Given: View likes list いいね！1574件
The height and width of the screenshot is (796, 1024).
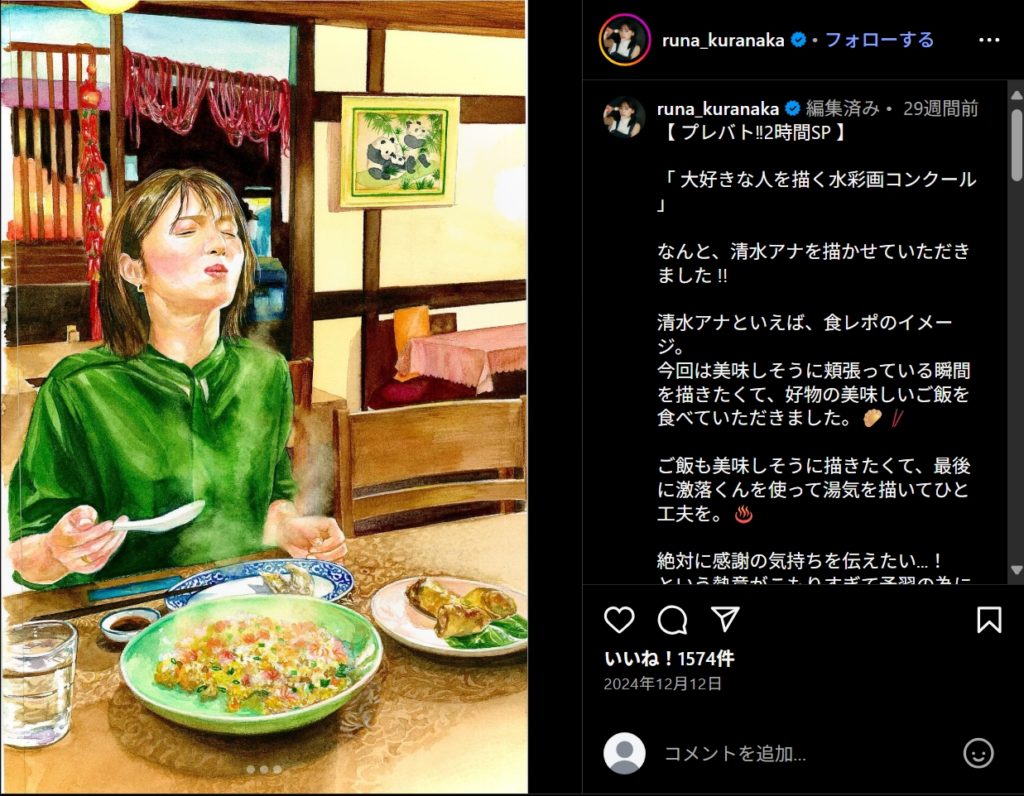Looking at the screenshot, I should coord(669,659).
